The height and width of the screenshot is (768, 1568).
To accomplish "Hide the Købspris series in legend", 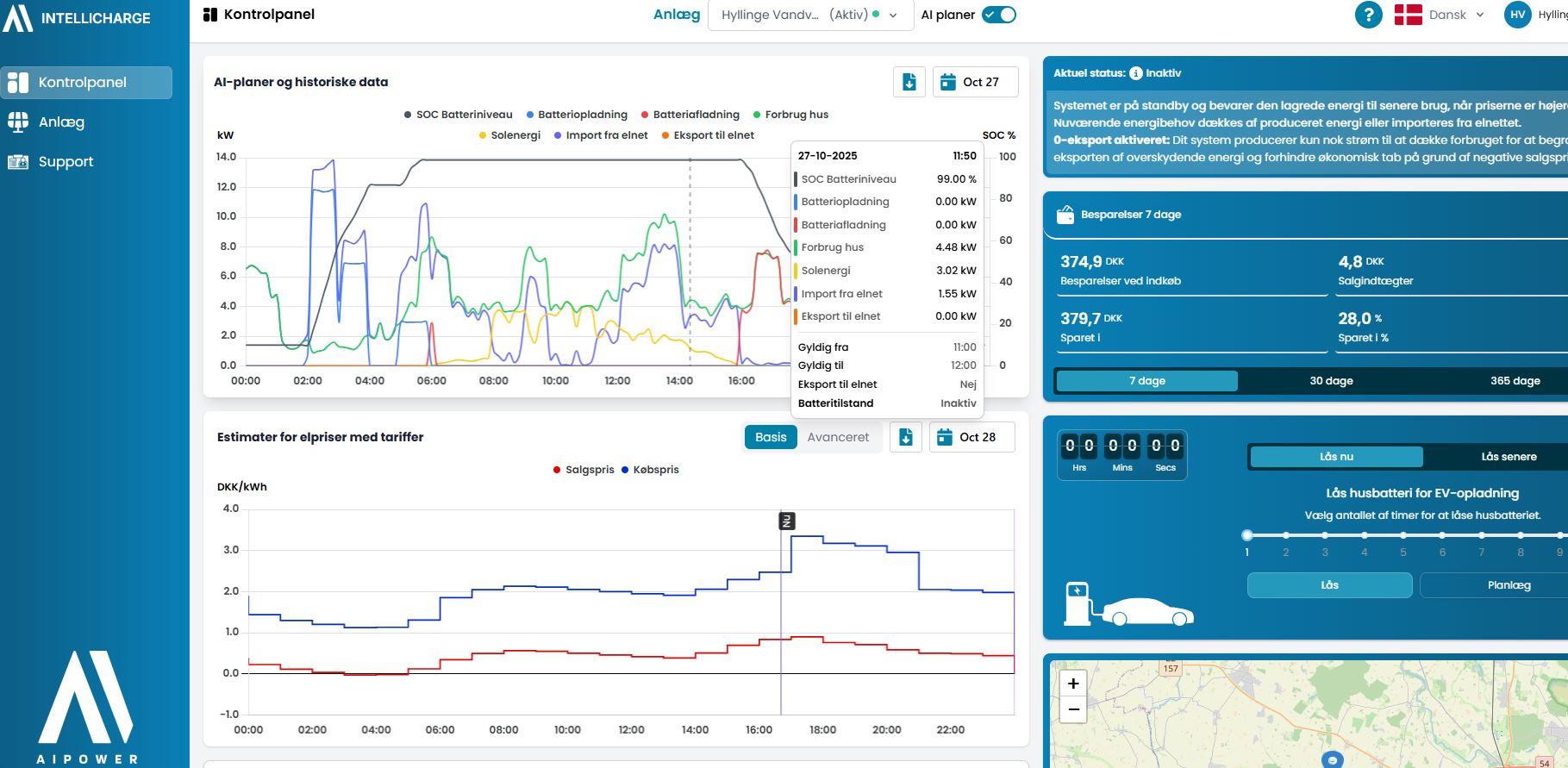I will point(650,470).
